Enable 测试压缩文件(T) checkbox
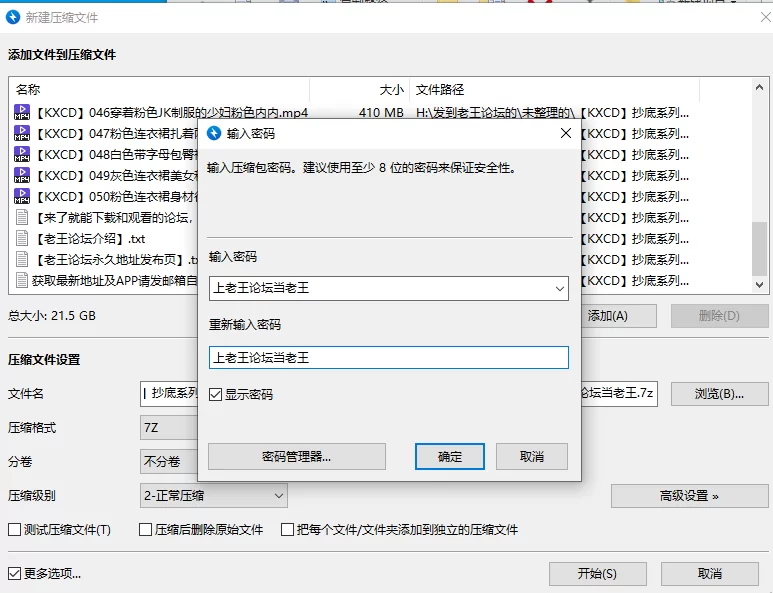The height and width of the screenshot is (593, 773). 14,530
